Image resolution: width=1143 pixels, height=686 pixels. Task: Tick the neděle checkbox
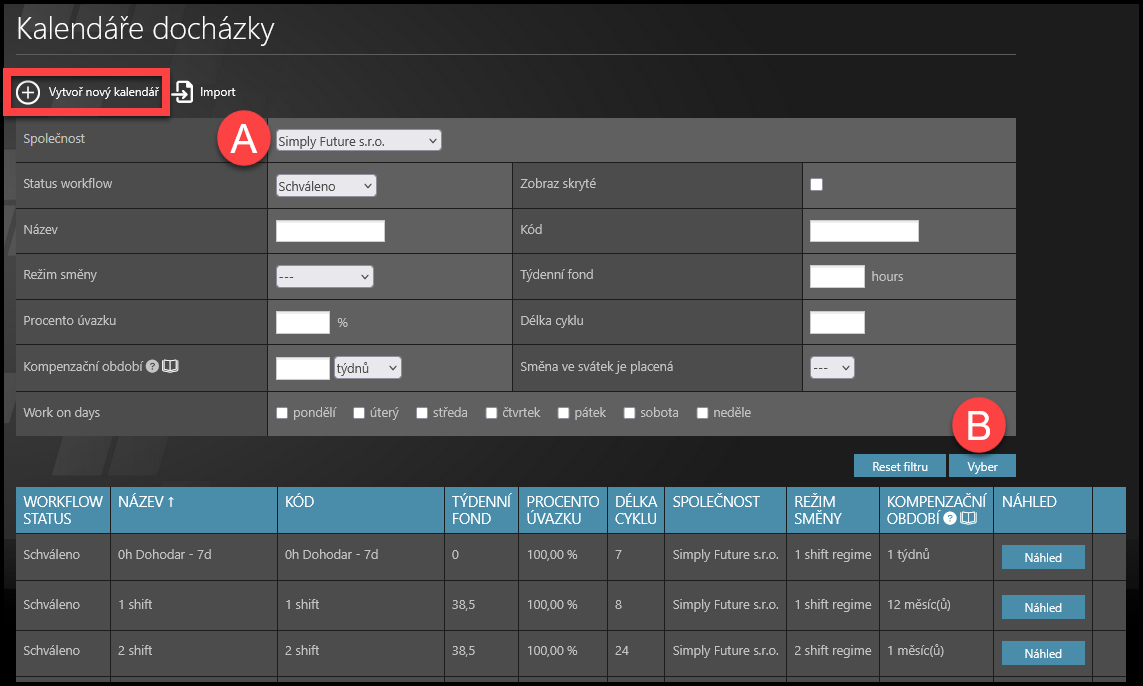coord(703,413)
